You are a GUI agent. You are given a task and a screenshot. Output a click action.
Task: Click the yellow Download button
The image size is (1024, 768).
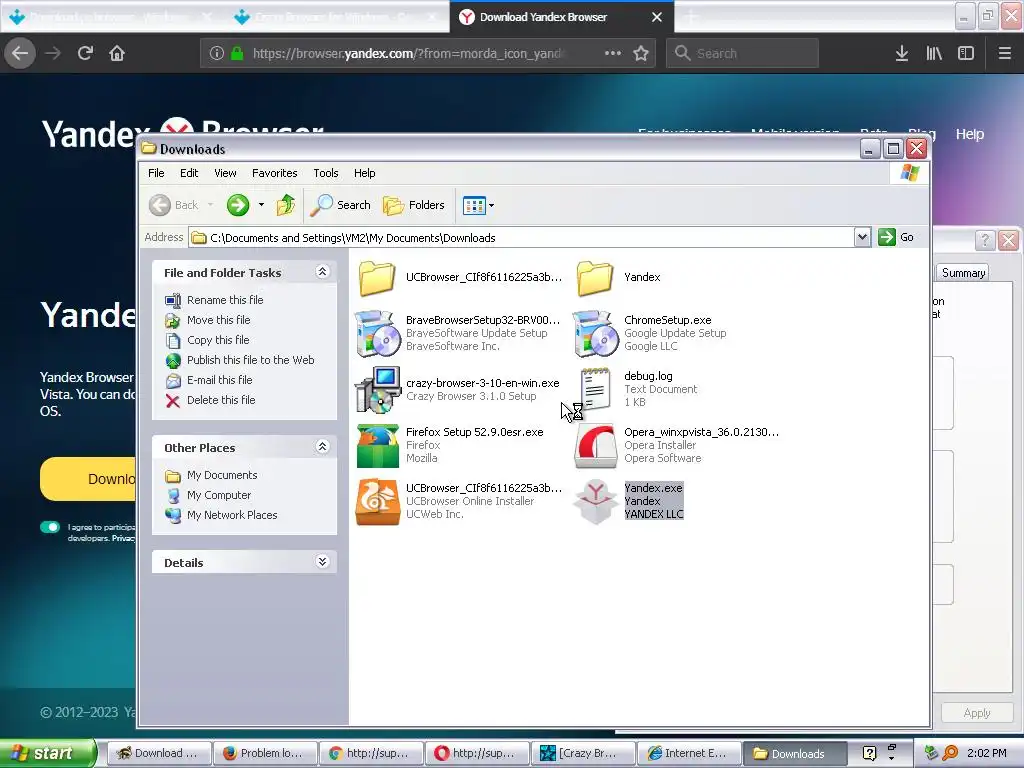89,479
